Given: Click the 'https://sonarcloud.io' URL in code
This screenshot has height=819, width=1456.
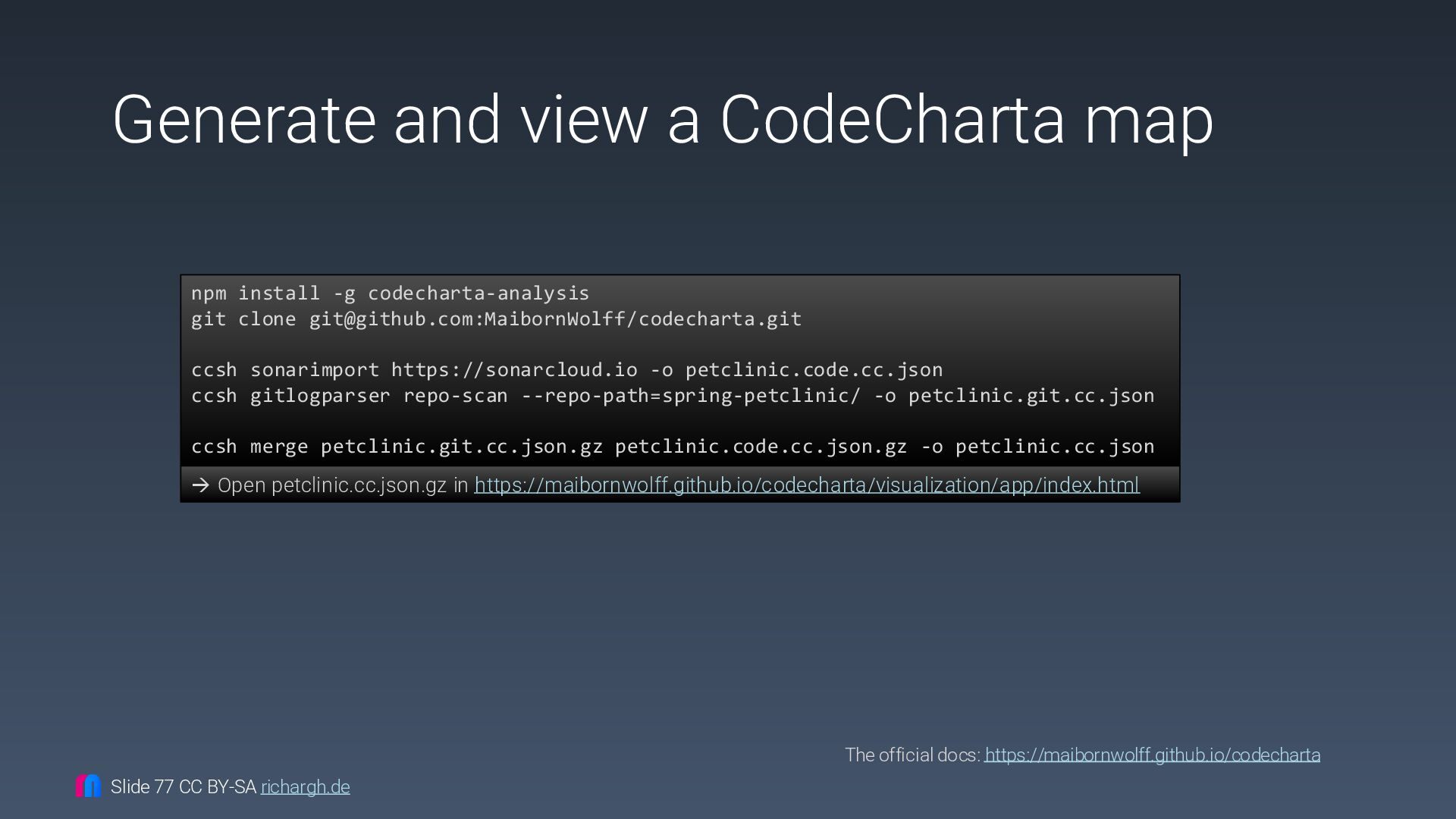Looking at the screenshot, I should pos(513,370).
